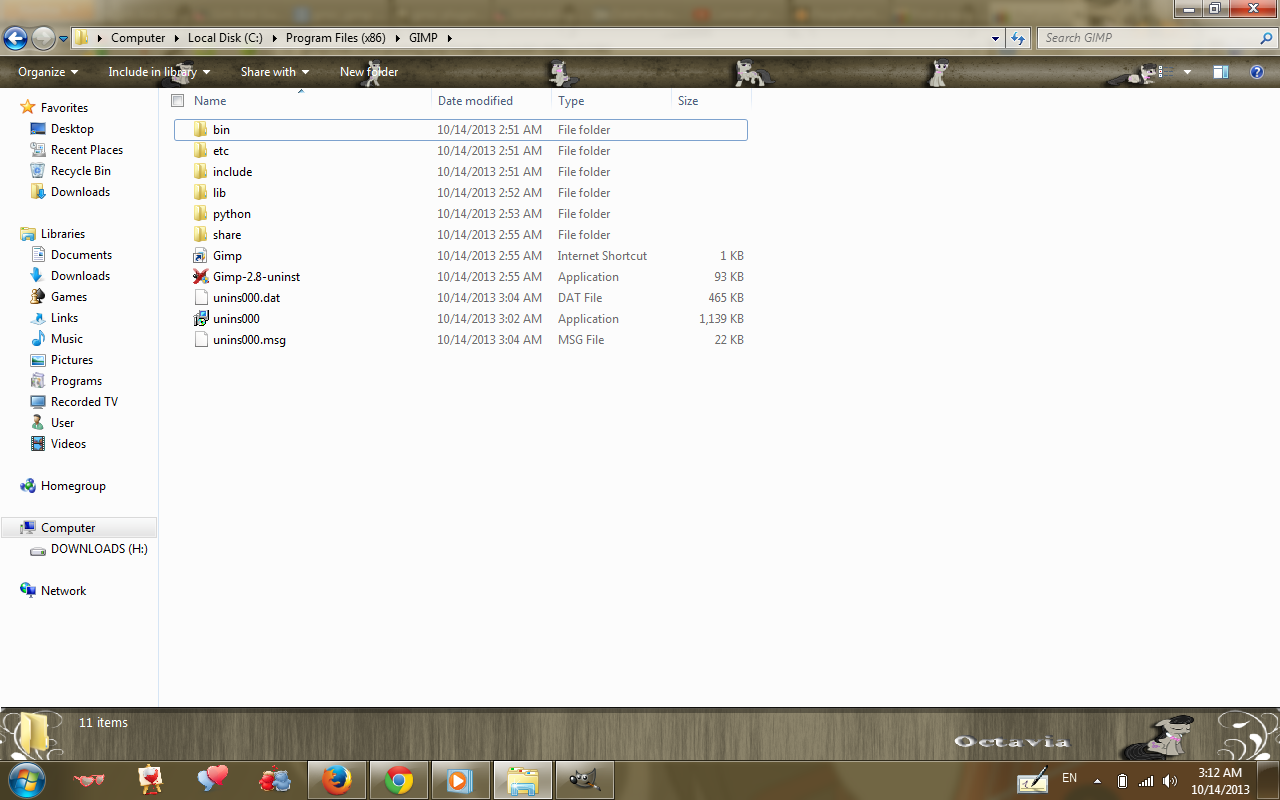Toggle the preview pane icon
Image resolution: width=1280 pixels, height=800 pixels.
[x=1221, y=72]
